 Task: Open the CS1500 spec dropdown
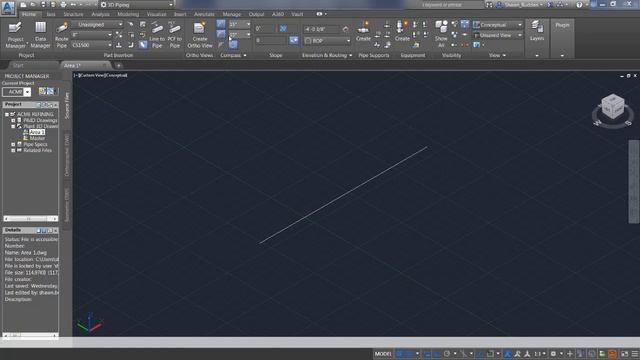[x=92, y=45]
